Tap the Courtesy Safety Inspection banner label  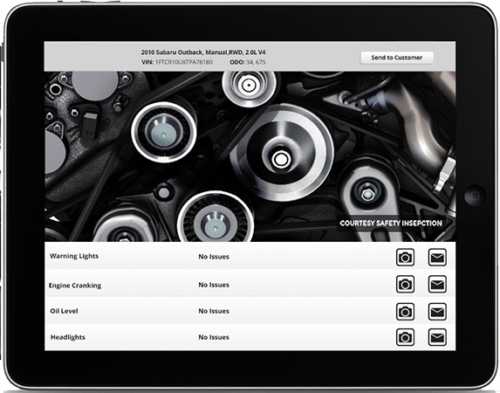391,223
